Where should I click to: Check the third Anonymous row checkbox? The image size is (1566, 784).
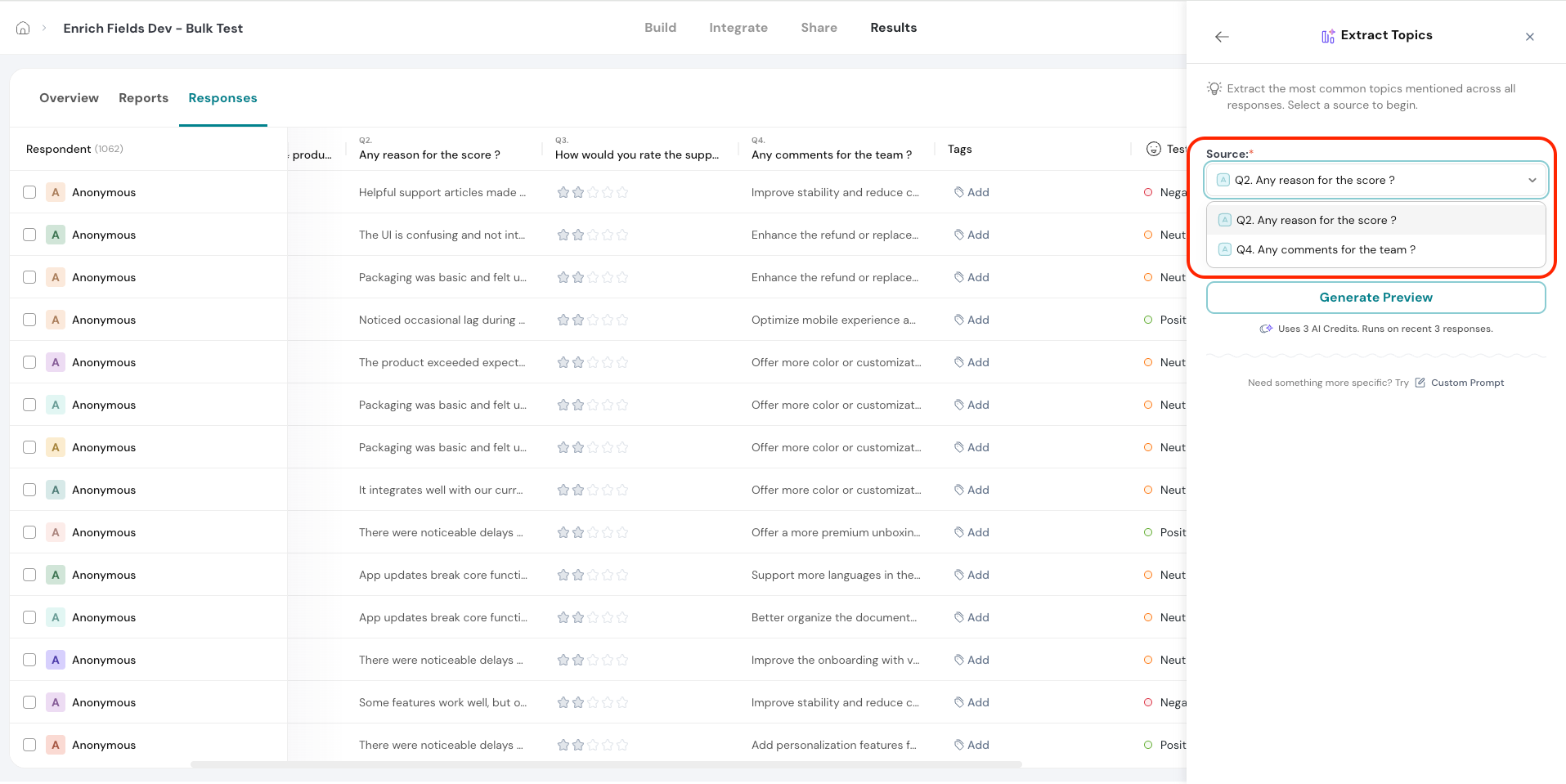[x=29, y=277]
